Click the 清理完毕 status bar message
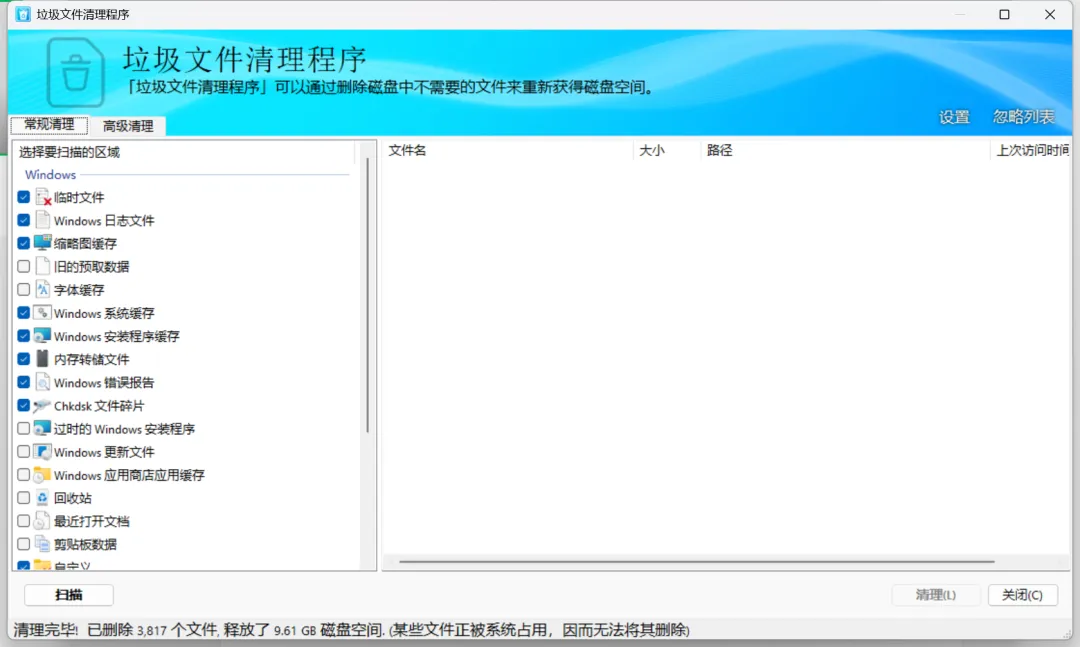Screen dimensions: 1080x647 pos(351,630)
